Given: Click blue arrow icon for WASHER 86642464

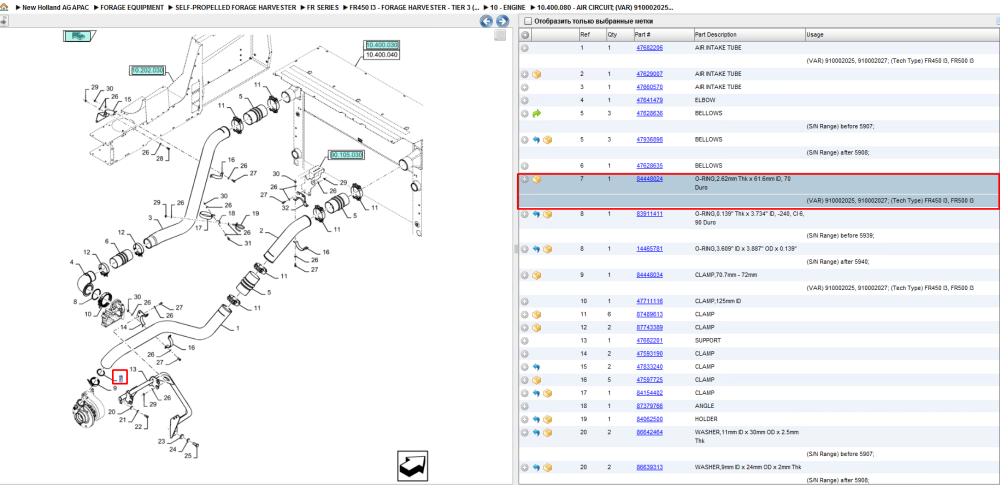Looking at the screenshot, I should point(536,433).
